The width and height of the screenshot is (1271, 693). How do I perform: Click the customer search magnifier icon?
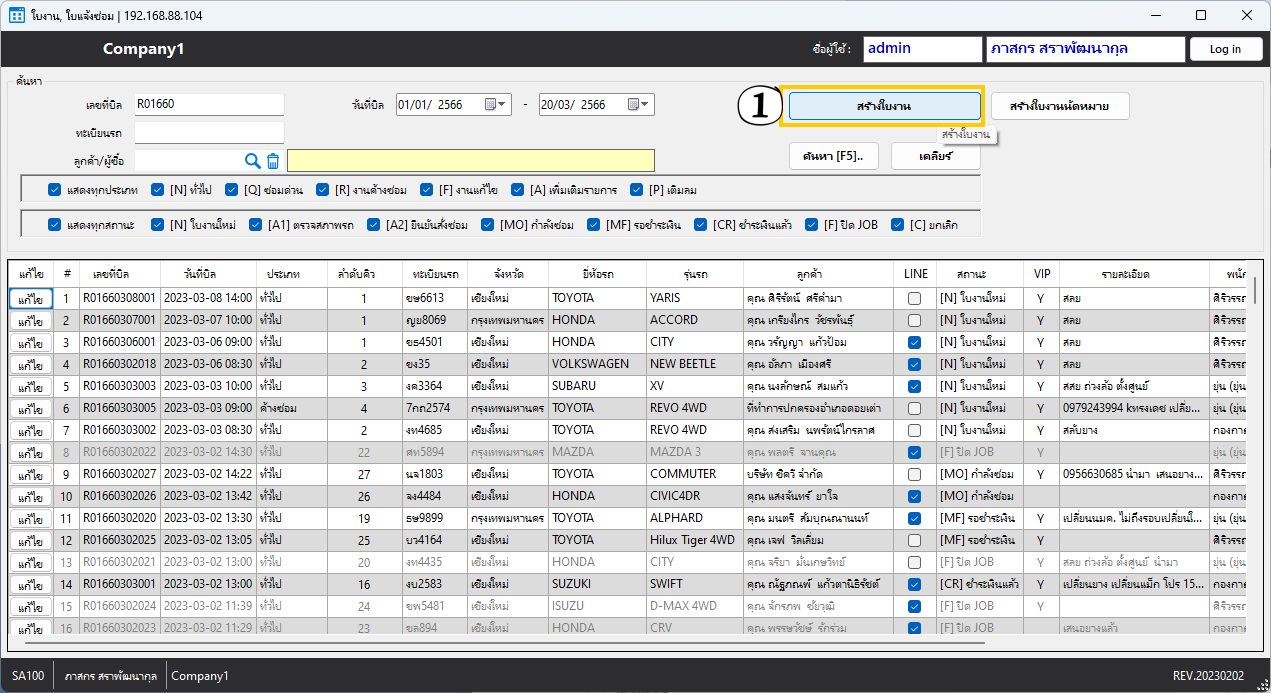(x=253, y=161)
